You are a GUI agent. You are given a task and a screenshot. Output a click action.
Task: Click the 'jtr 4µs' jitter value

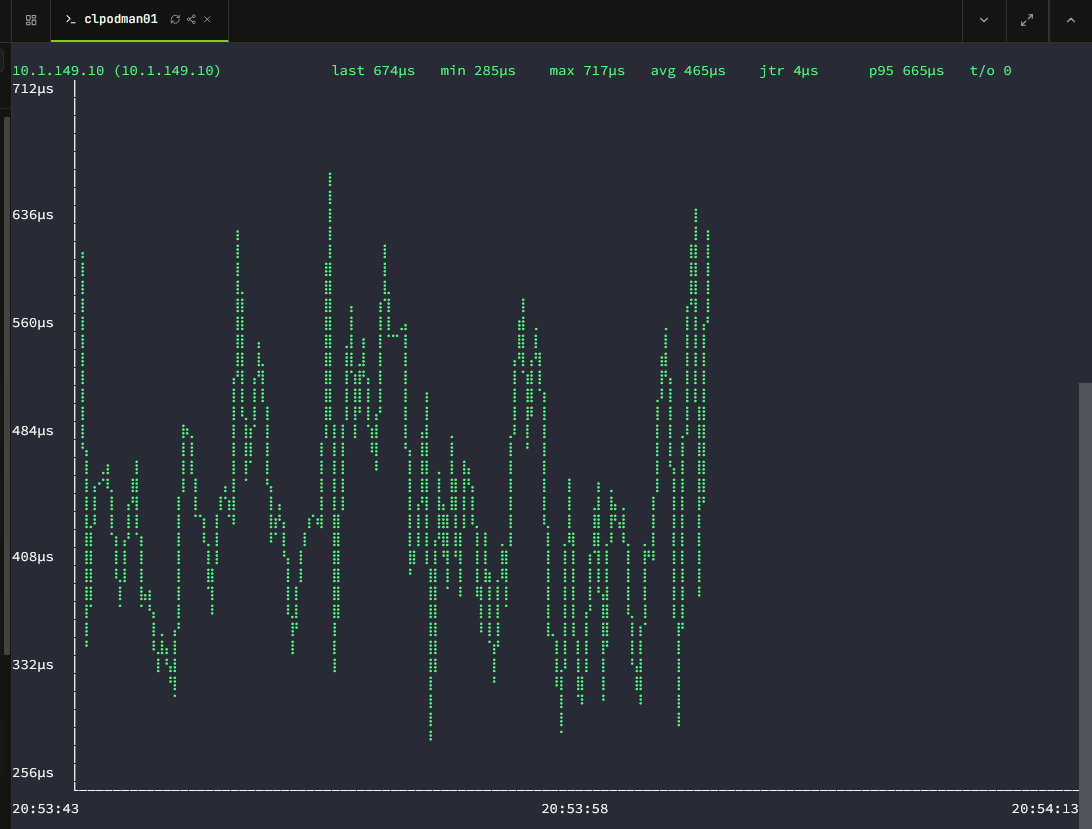coord(789,70)
